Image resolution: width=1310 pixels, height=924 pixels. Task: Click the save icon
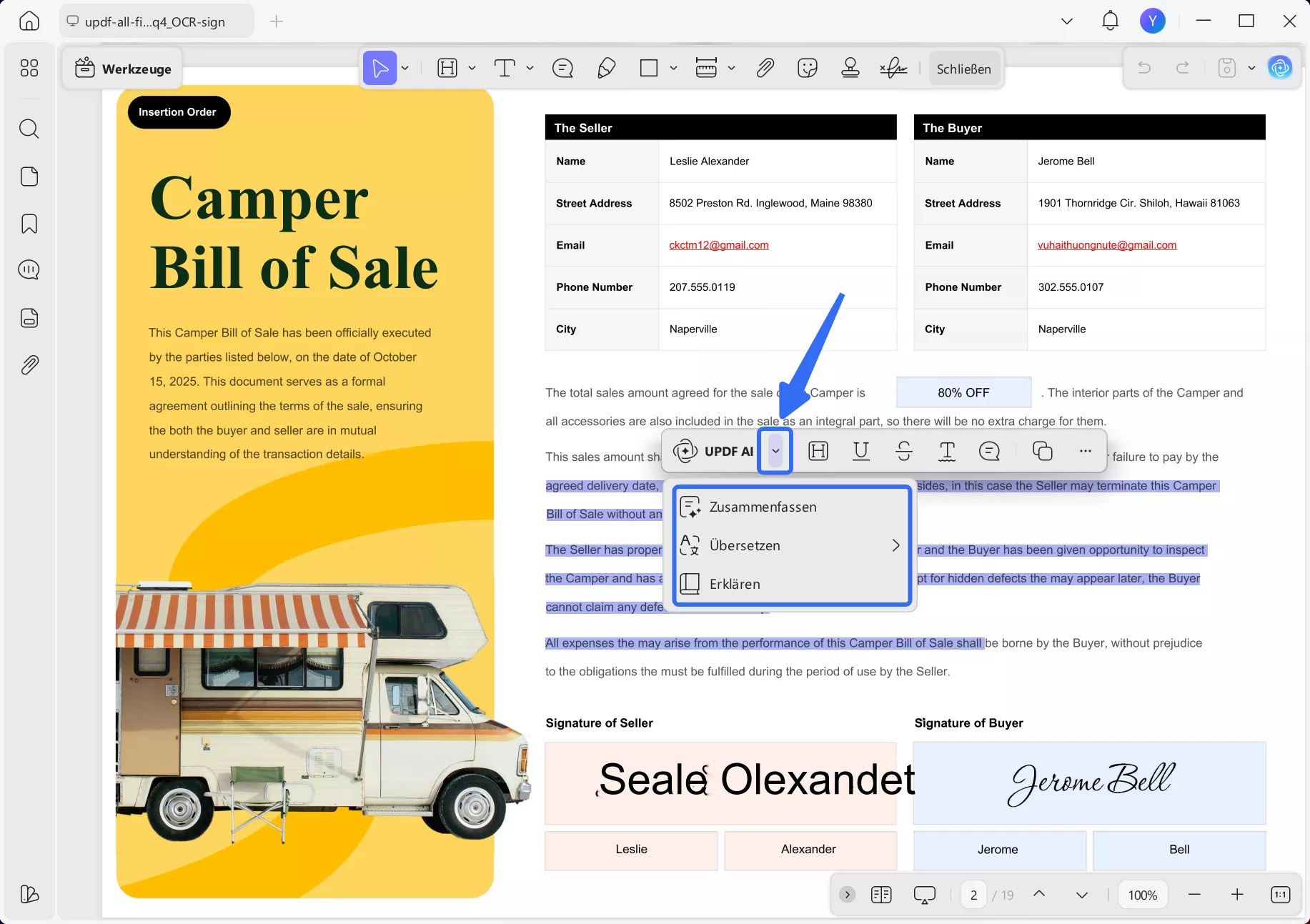1227,68
